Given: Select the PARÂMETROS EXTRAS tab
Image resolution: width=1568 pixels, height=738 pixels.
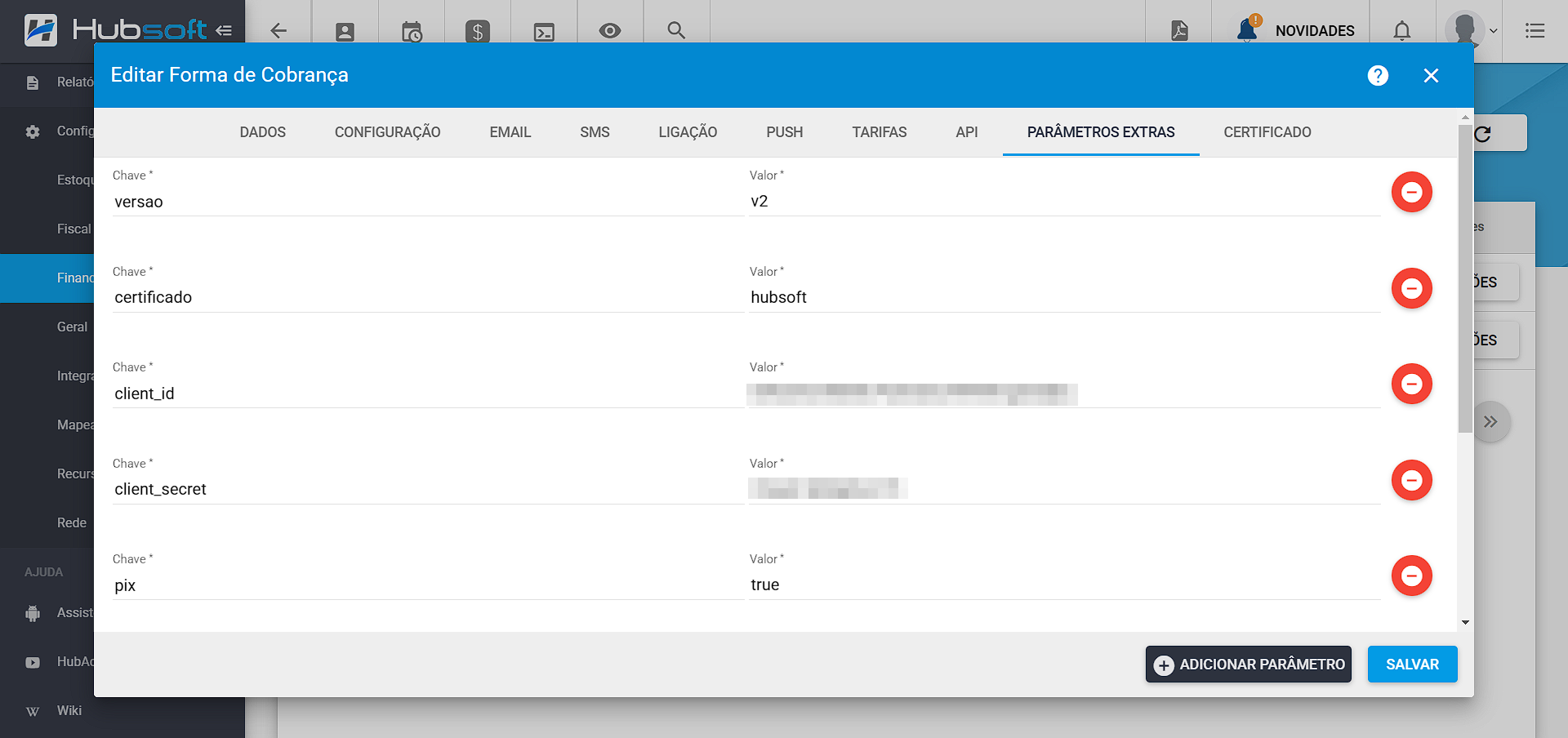Looking at the screenshot, I should click(1101, 132).
